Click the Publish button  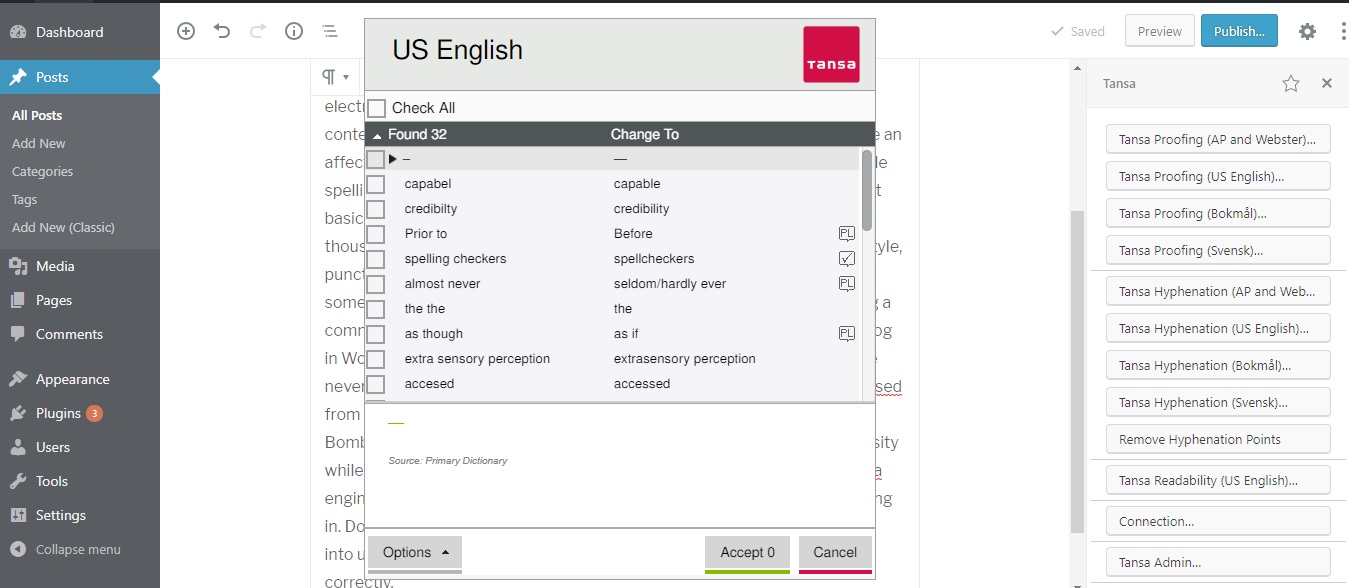1239,31
